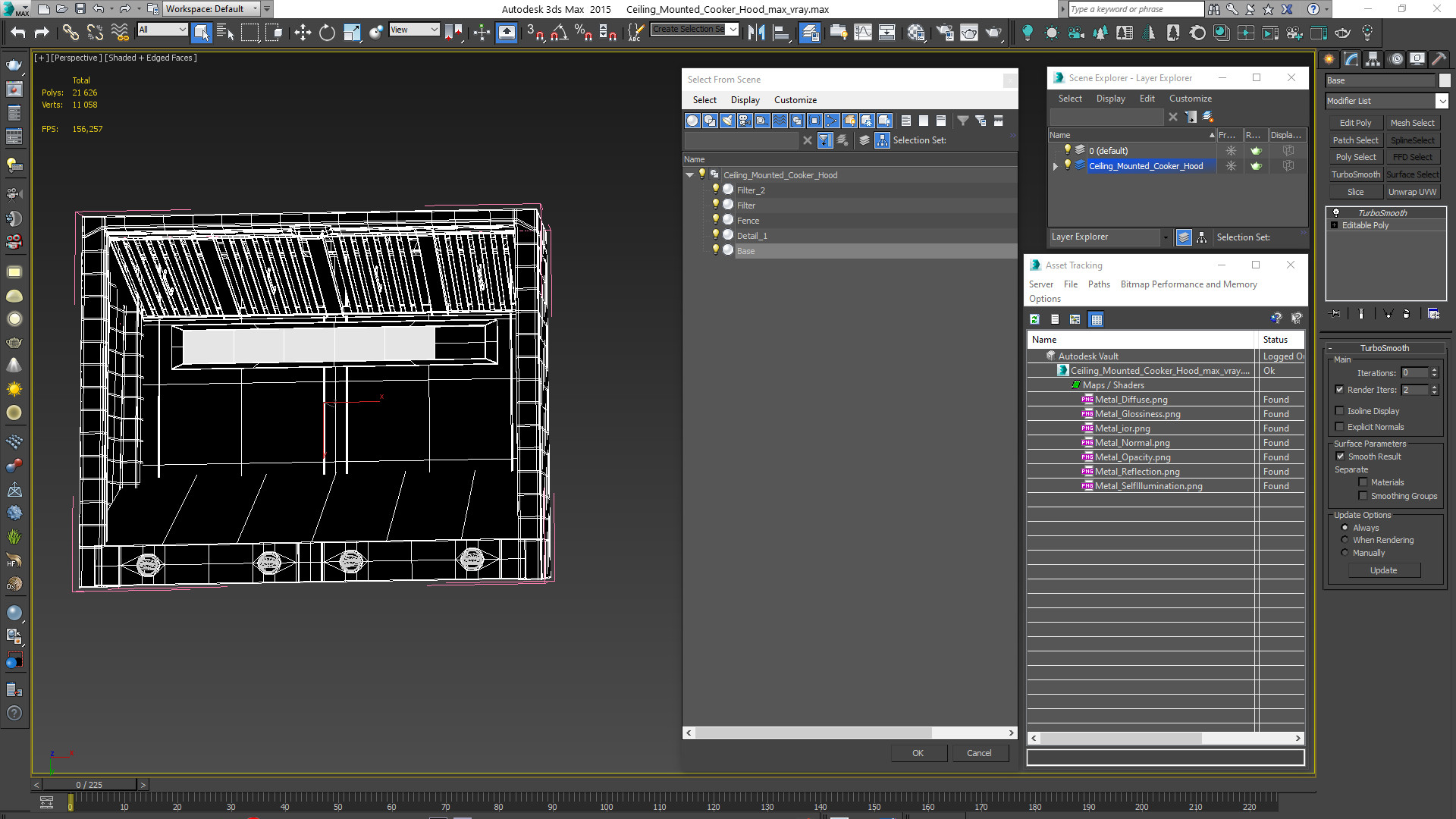Toggle Render Iters checkbox
This screenshot has height=819, width=1456.
pos(1339,390)
